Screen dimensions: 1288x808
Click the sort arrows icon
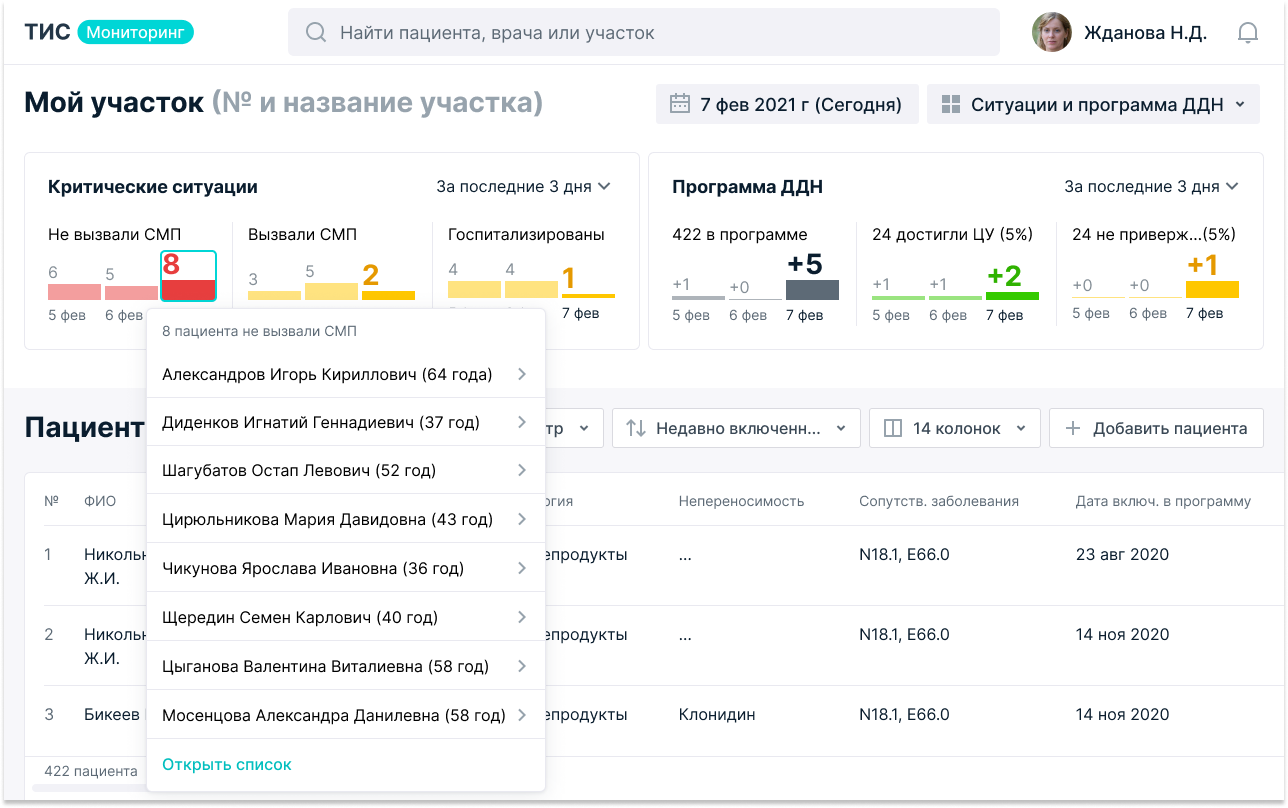[x=636, y=428]
